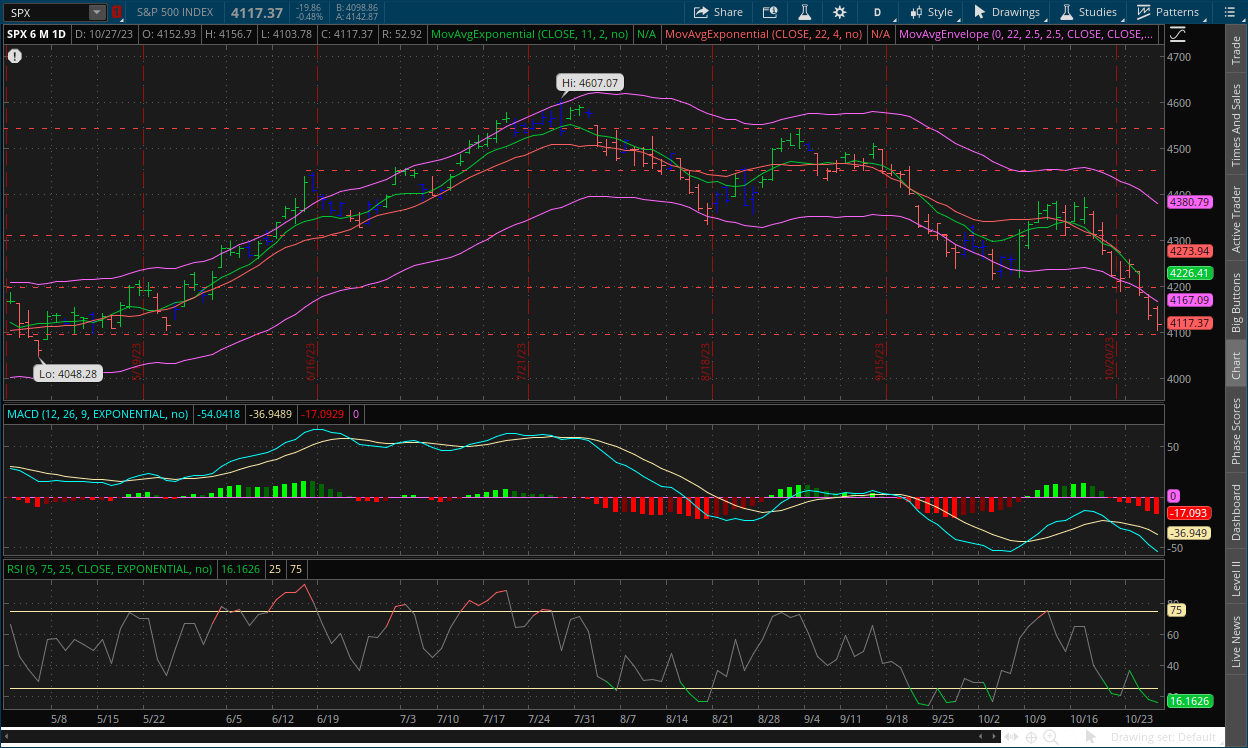Open the Trade side tab
This screenshot has height=748, width=1248.
[1236, 49]
